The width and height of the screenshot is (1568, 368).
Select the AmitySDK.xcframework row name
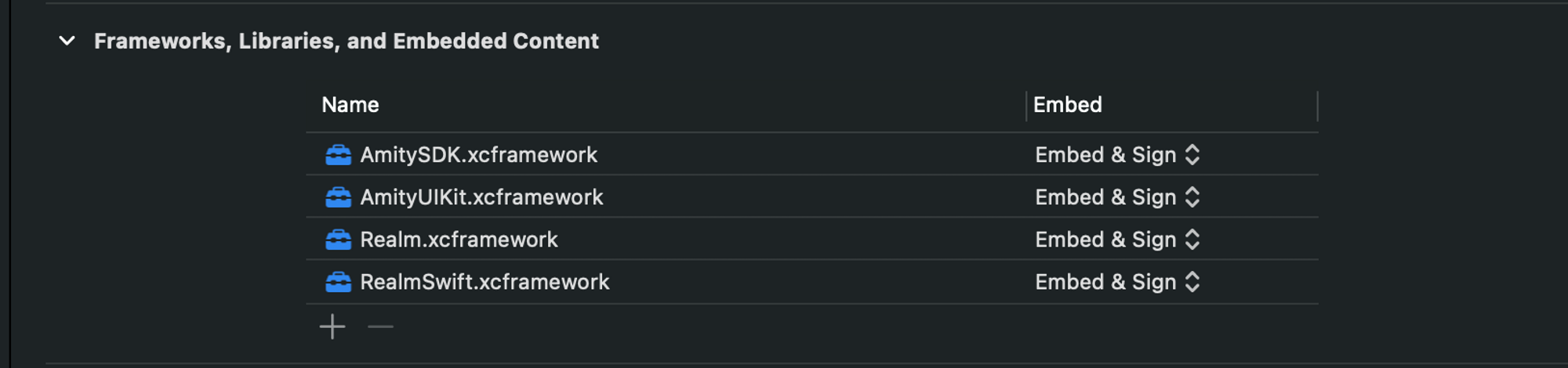[x=478, y=155]
